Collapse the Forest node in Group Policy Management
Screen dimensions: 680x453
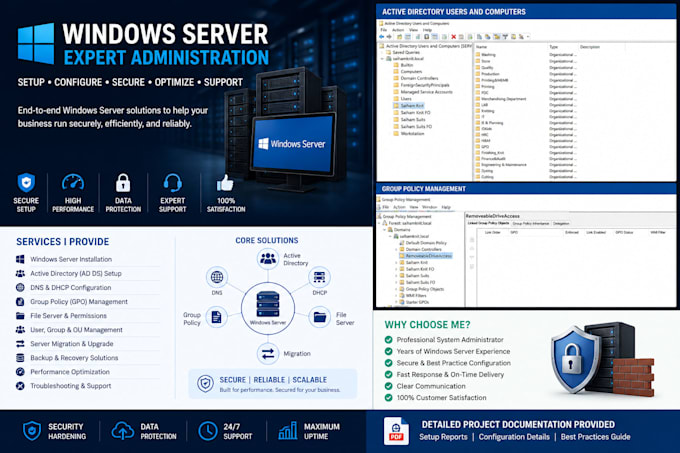tap(379, 223)
